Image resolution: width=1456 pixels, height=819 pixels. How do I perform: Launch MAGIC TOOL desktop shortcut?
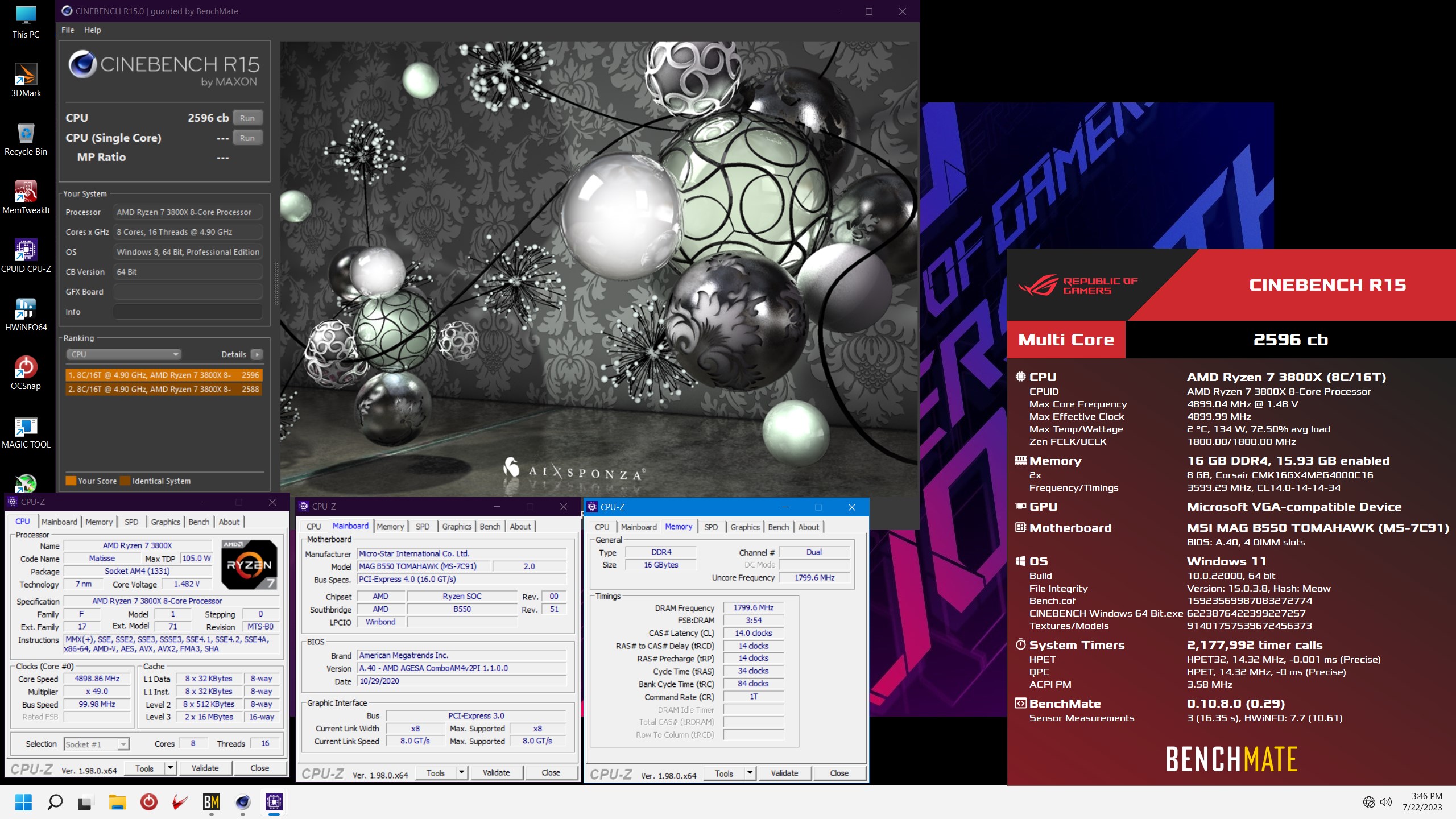click(26, 432)
